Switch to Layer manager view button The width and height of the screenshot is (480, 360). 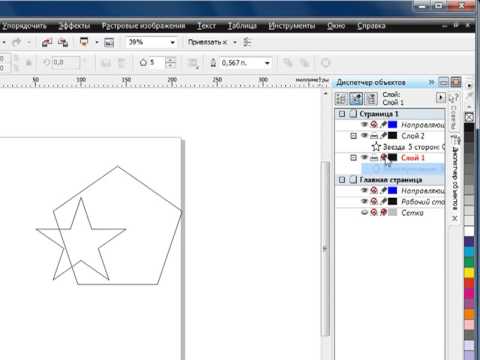[371, 99]
